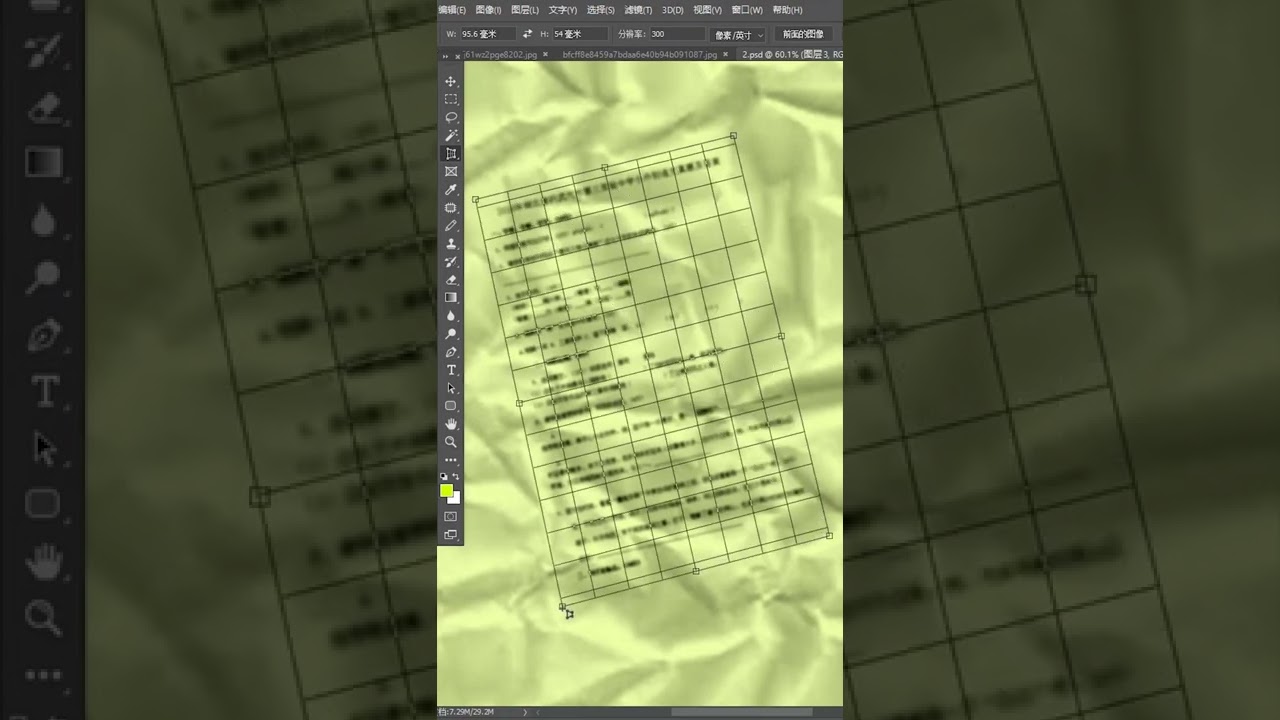Image resolution: width=1280 pixels, height=720 pixels.
Task: Switch to the j61wz2pge8202.jpg tab
Action: [x=502, y=54]
